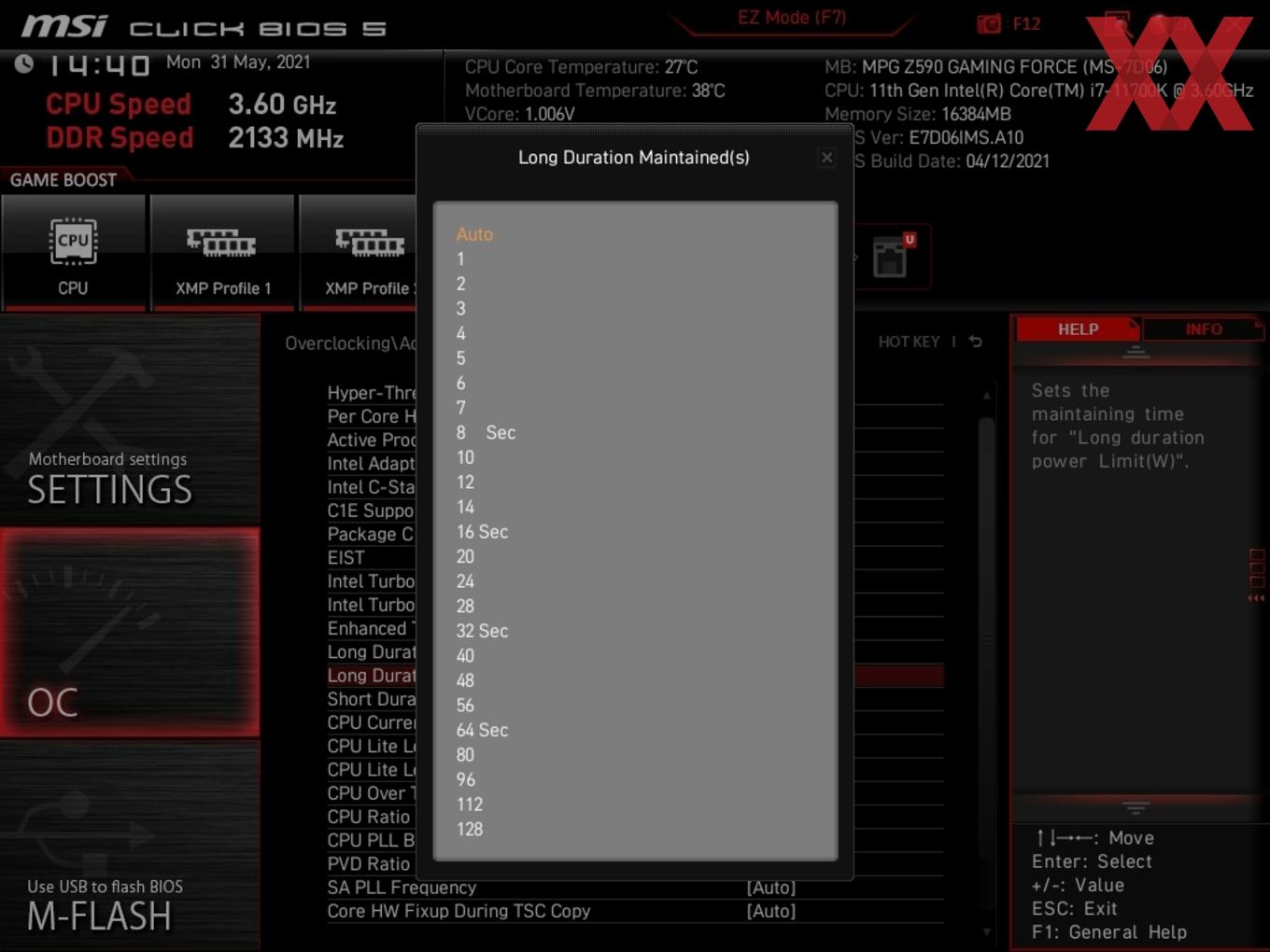This screenshot has width=1270, height=952.
Task: Select Core HW Fixup During TSC Copy row
Action: [635, 911]
